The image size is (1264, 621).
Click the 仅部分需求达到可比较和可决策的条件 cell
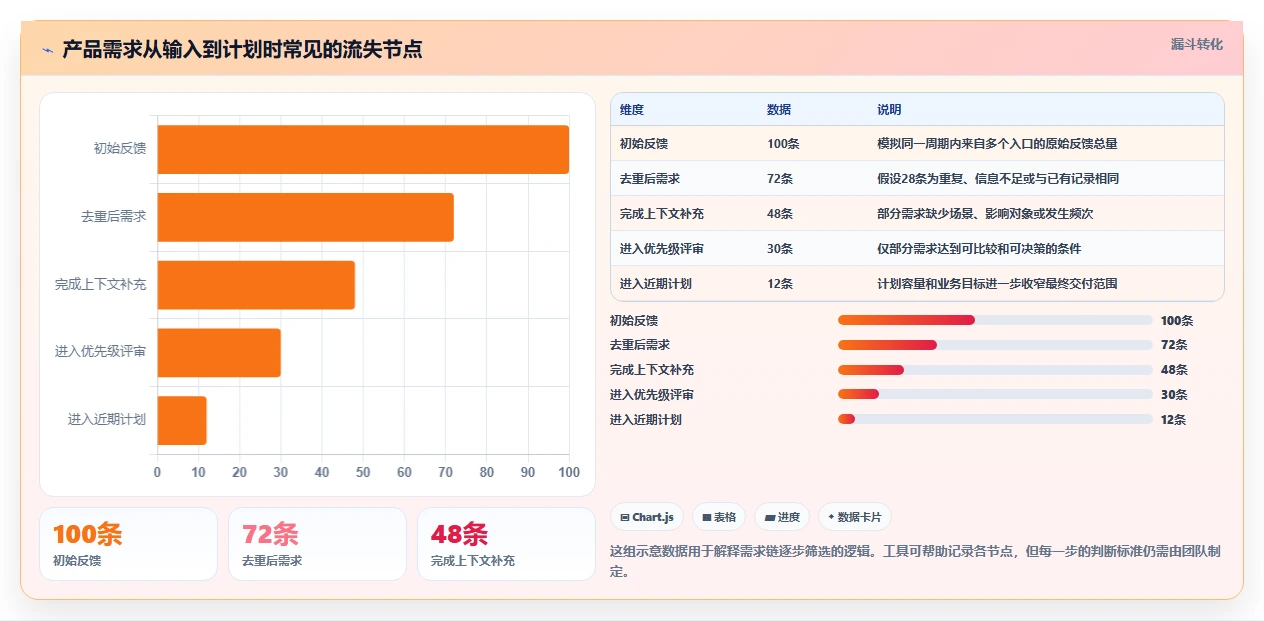coord(979,249)
